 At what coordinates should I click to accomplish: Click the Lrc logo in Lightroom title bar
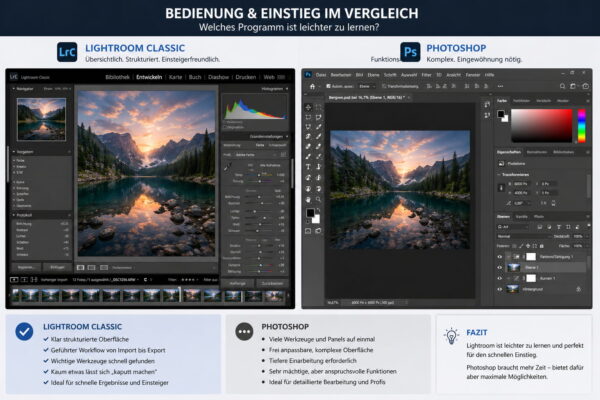point(14,77)
